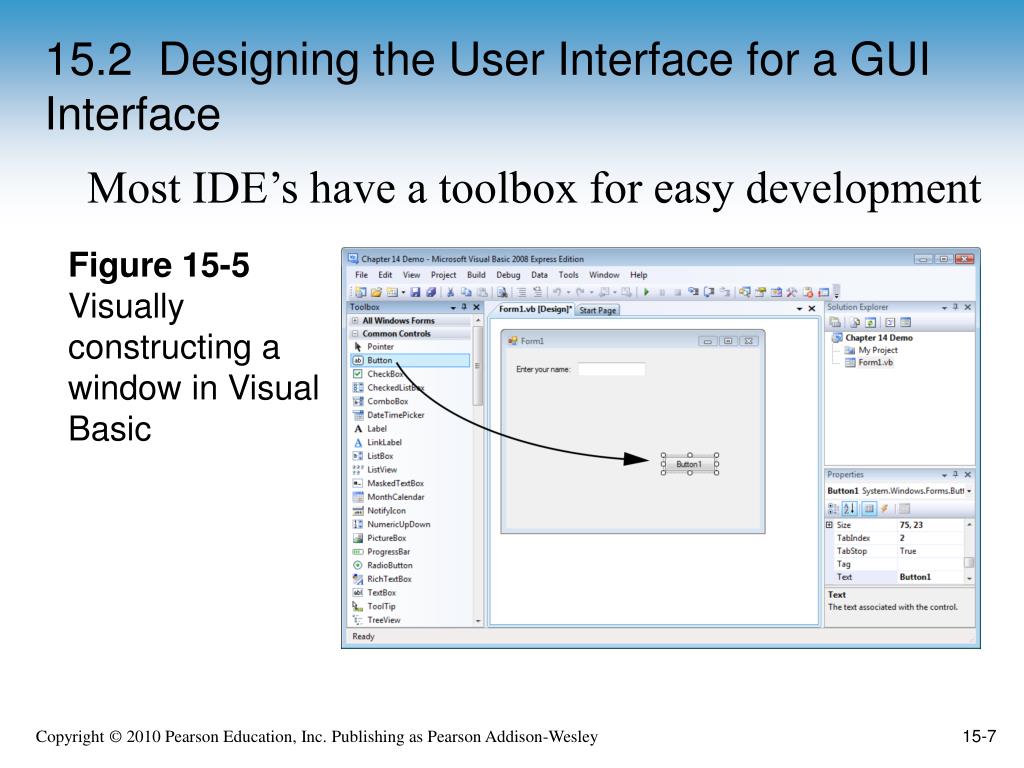
Task: Click the Cut scissors icon
Action: pos(450,292)
